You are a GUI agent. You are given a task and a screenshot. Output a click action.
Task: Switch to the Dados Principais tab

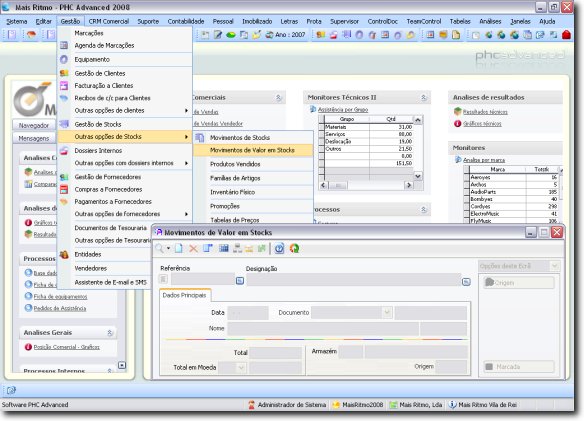(184, 295)
